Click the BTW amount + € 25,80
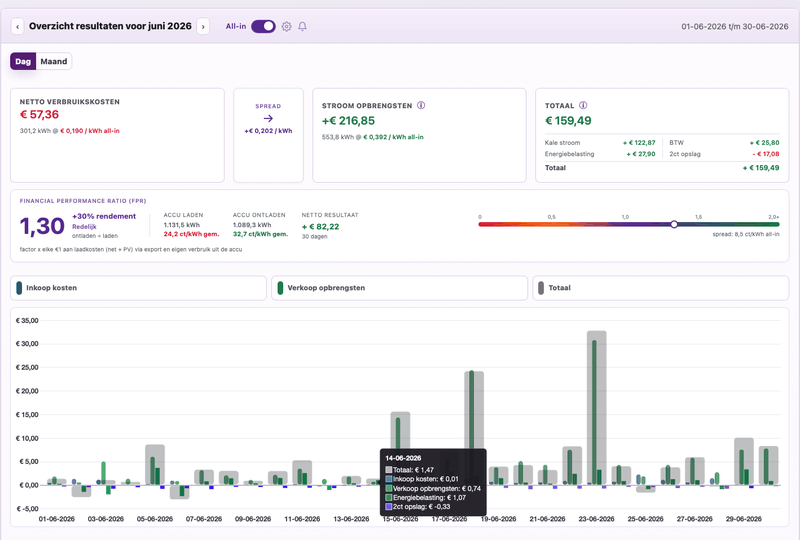Image resolution: width=800 pixels, height=540 pixels. click(764, 143)
